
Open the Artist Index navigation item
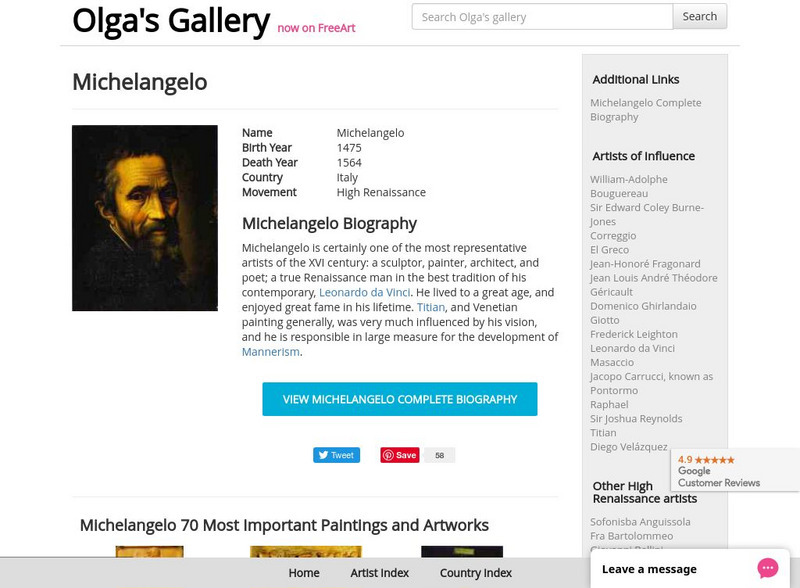tap(378, 573)
